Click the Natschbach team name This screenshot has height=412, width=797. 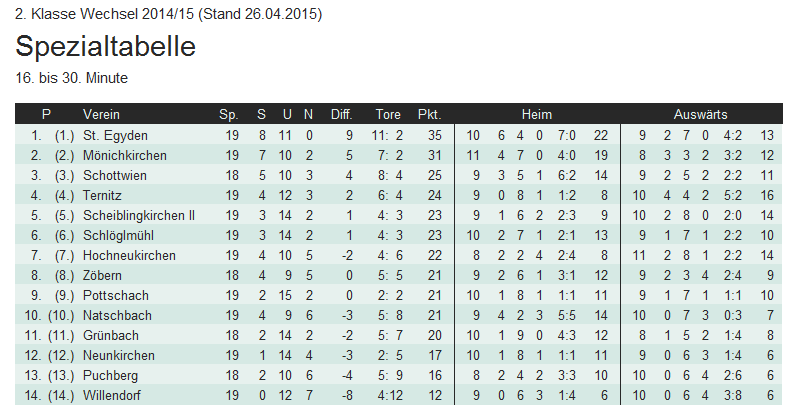click(x=117, y=315)
